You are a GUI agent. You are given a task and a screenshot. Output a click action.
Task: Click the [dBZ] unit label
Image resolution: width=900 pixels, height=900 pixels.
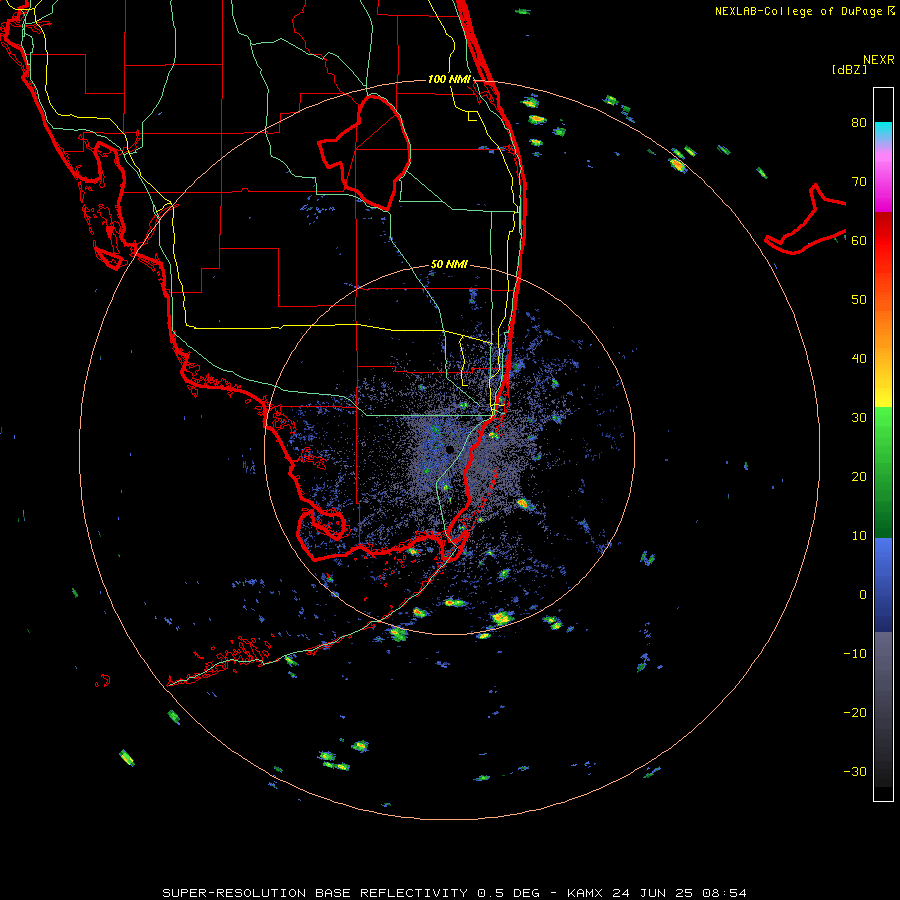pyautogui.click(x=850, y=69)
